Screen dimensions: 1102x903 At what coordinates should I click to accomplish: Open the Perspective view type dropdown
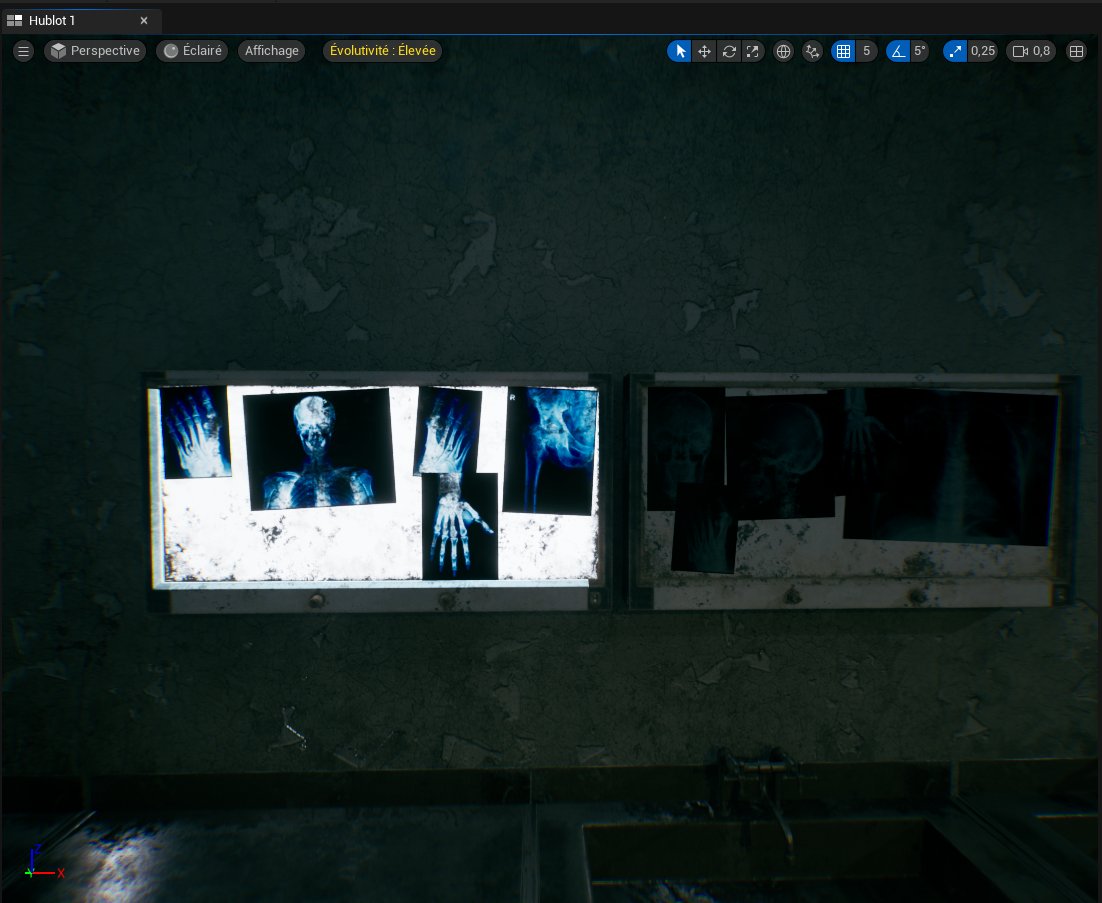[x=95, y=51]
